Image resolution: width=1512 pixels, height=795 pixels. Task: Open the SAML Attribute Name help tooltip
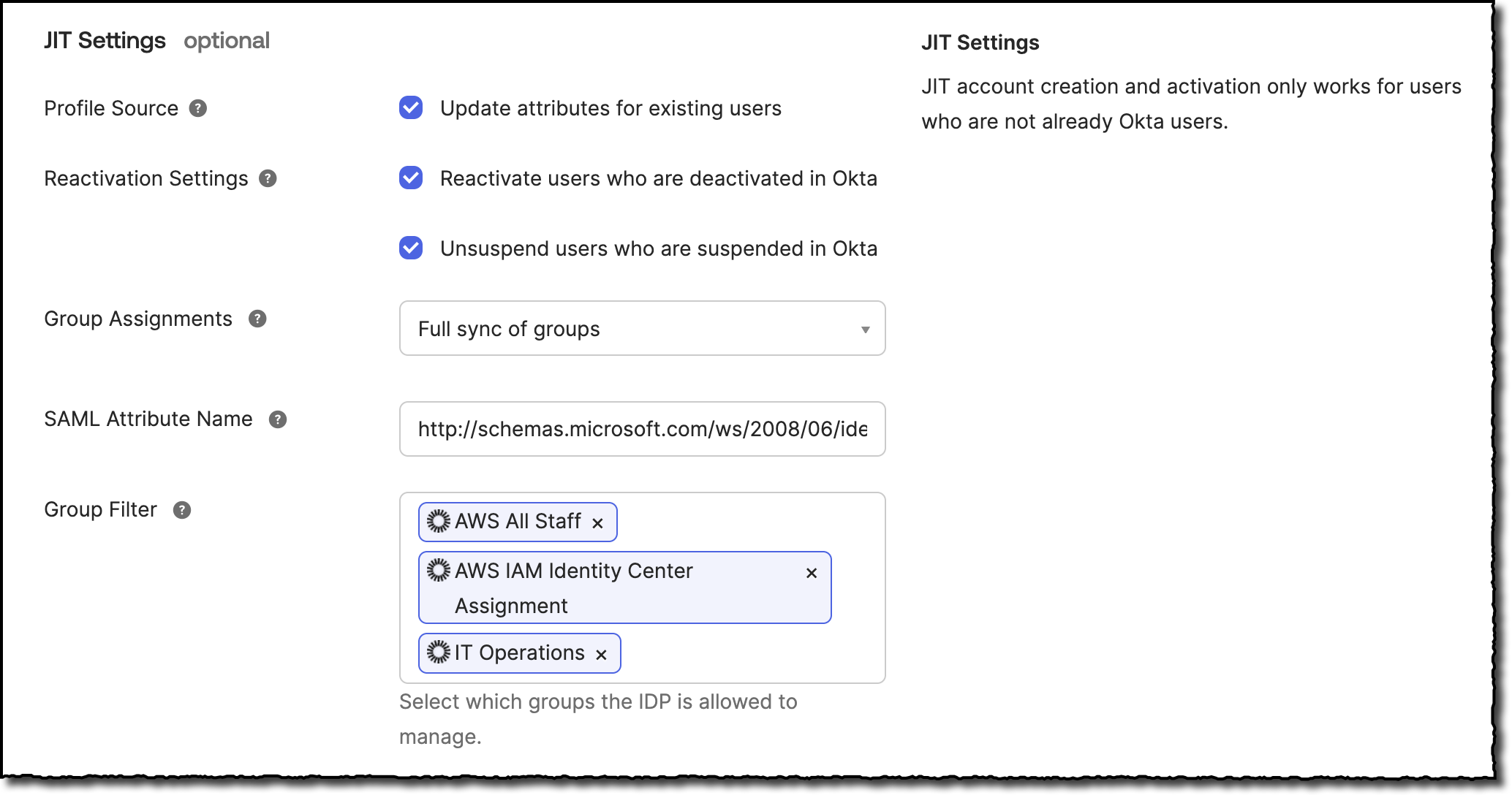[276, 419]
